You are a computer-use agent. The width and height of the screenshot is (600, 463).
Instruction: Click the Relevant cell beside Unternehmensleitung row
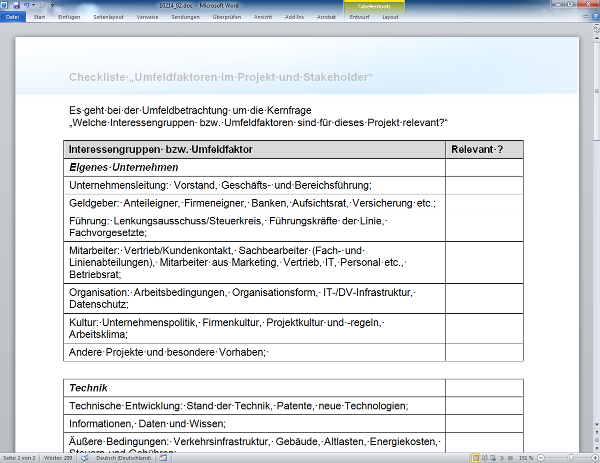click(x=484, y=185)
